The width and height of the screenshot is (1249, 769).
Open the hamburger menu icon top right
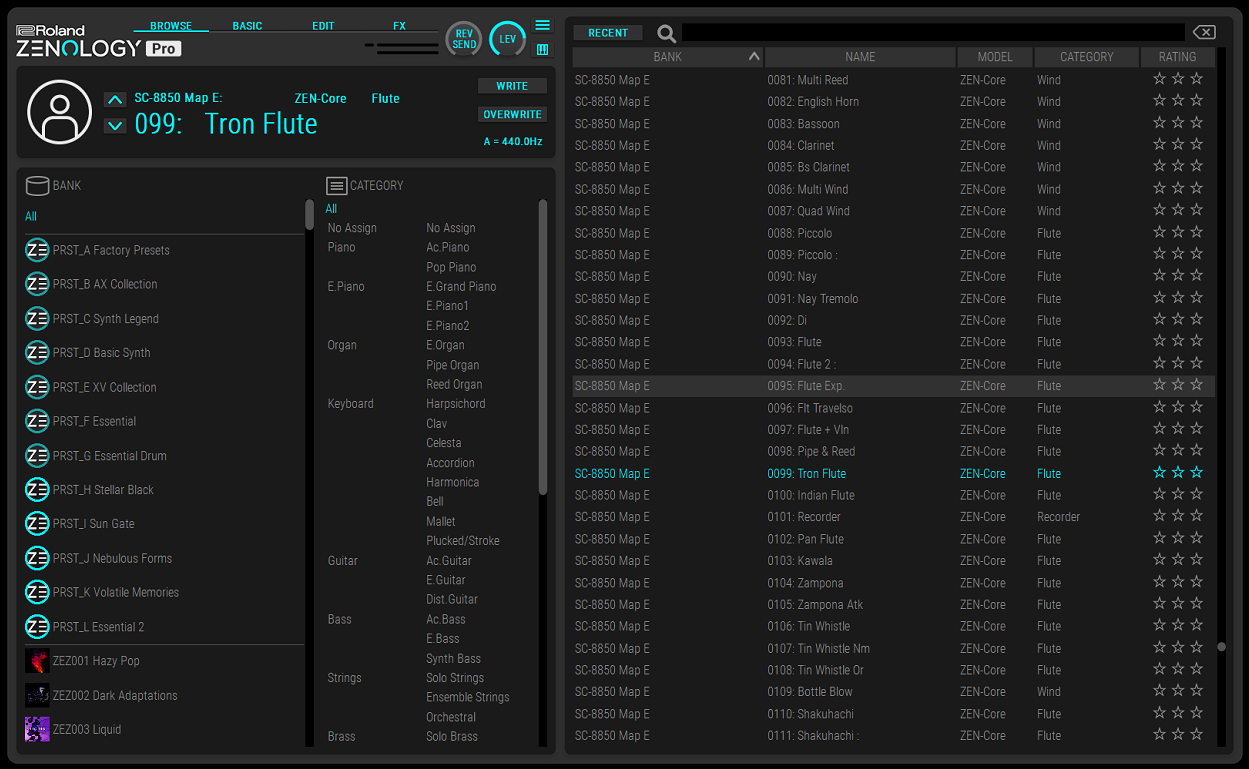click(x=542, y=26)
